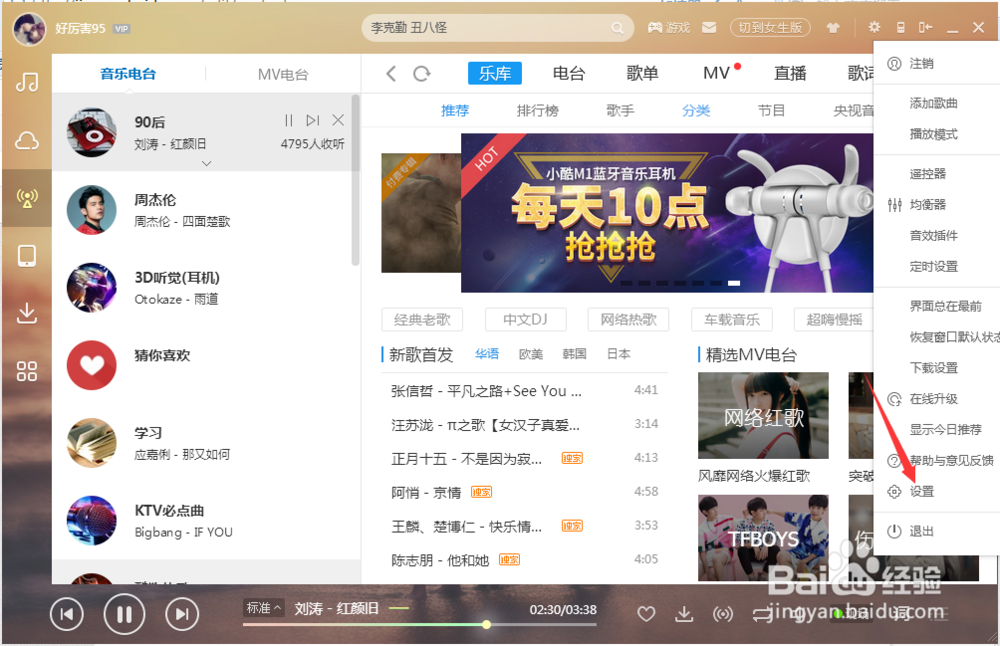
Task: Open the apps grid sidebar icon
Action: click(27, 371)
